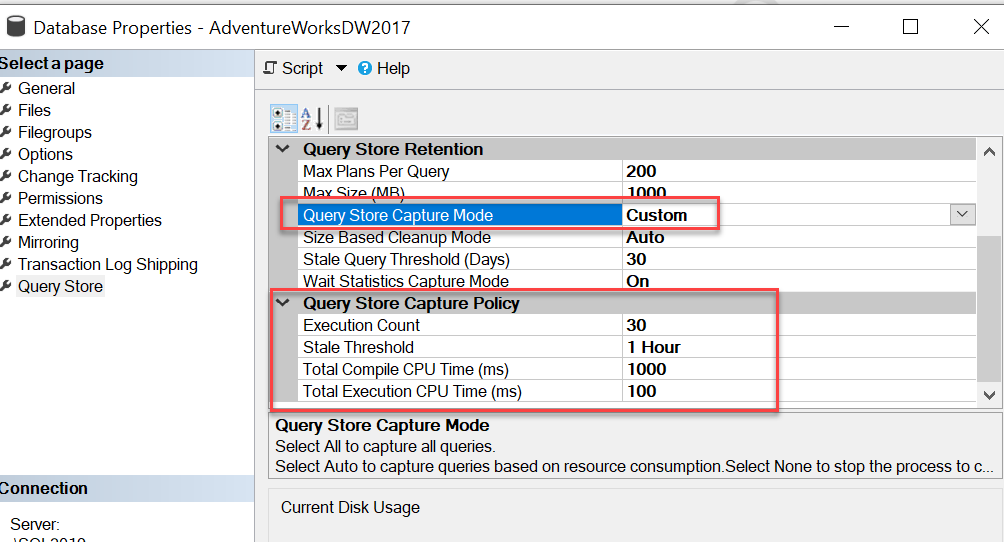Click the Alphabetical sort icon

pos(312,119)
